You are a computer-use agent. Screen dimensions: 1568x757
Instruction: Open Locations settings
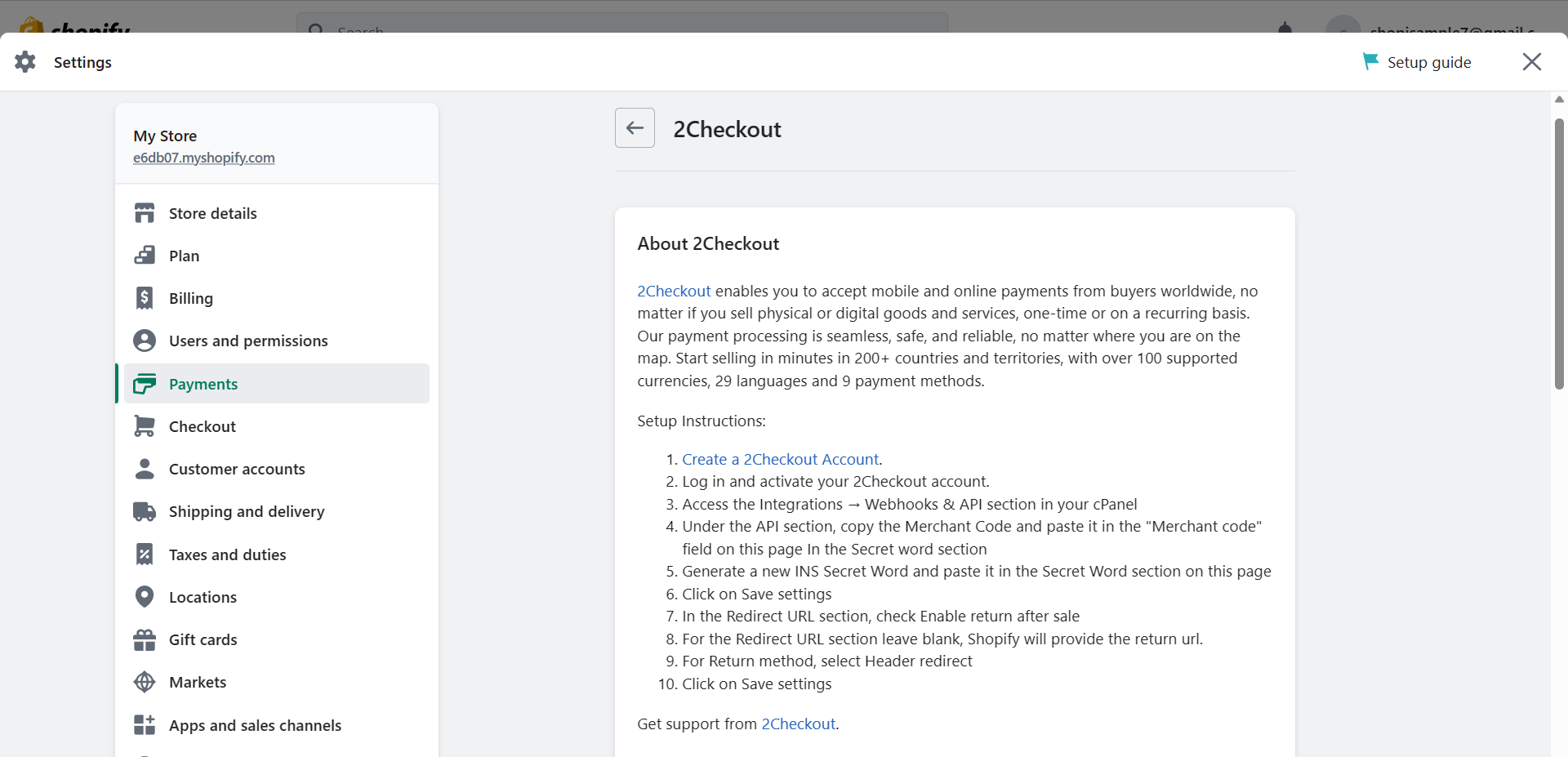pyautogui.click(x=277, y=597)
